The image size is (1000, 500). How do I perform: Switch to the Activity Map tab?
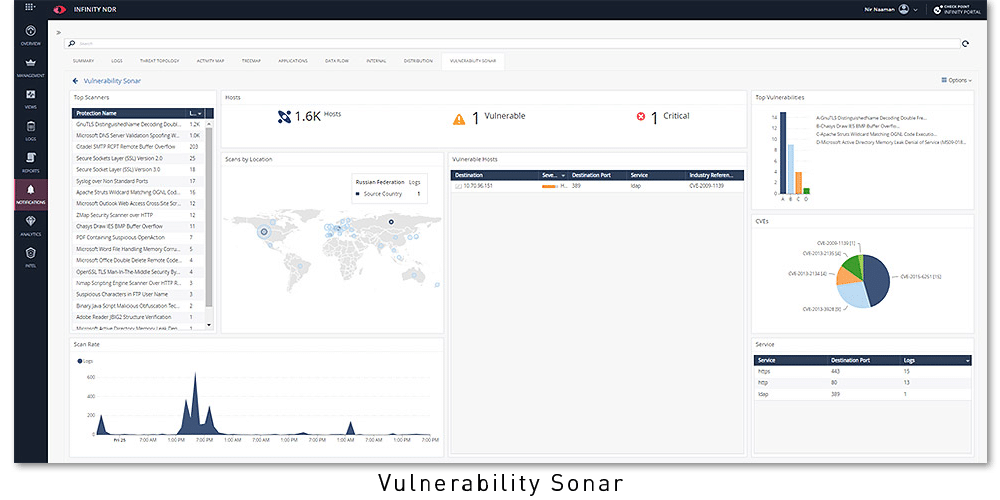[210, 61]
